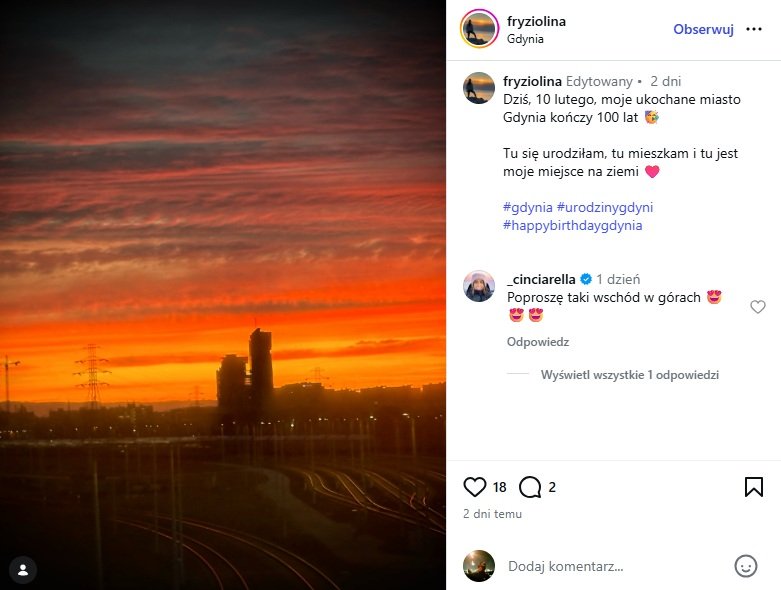Click fryziolina avatar beside caption
781x590 pixels.
point(479,88)
